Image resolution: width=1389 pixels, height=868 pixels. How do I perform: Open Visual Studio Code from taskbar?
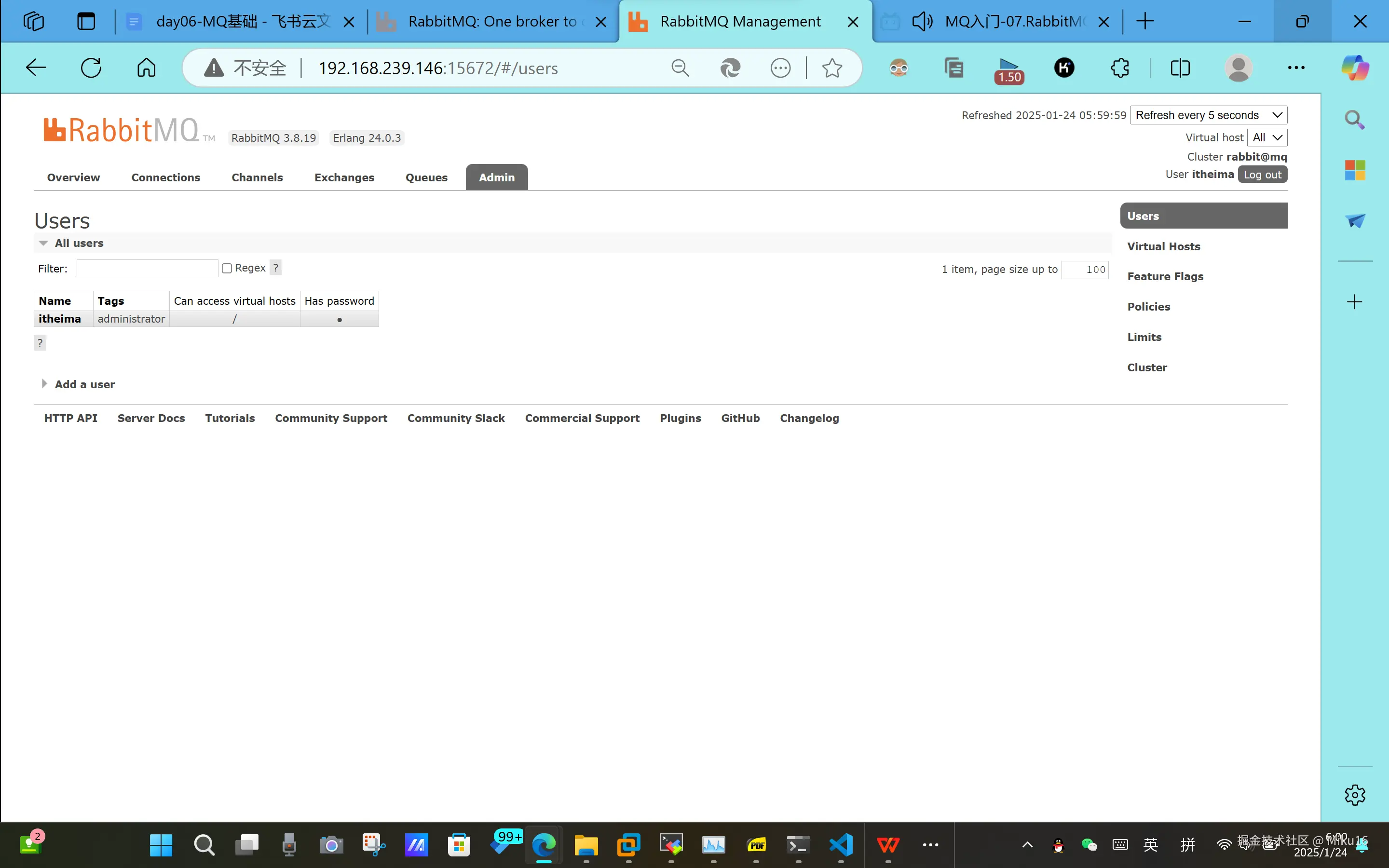[841, 844]
